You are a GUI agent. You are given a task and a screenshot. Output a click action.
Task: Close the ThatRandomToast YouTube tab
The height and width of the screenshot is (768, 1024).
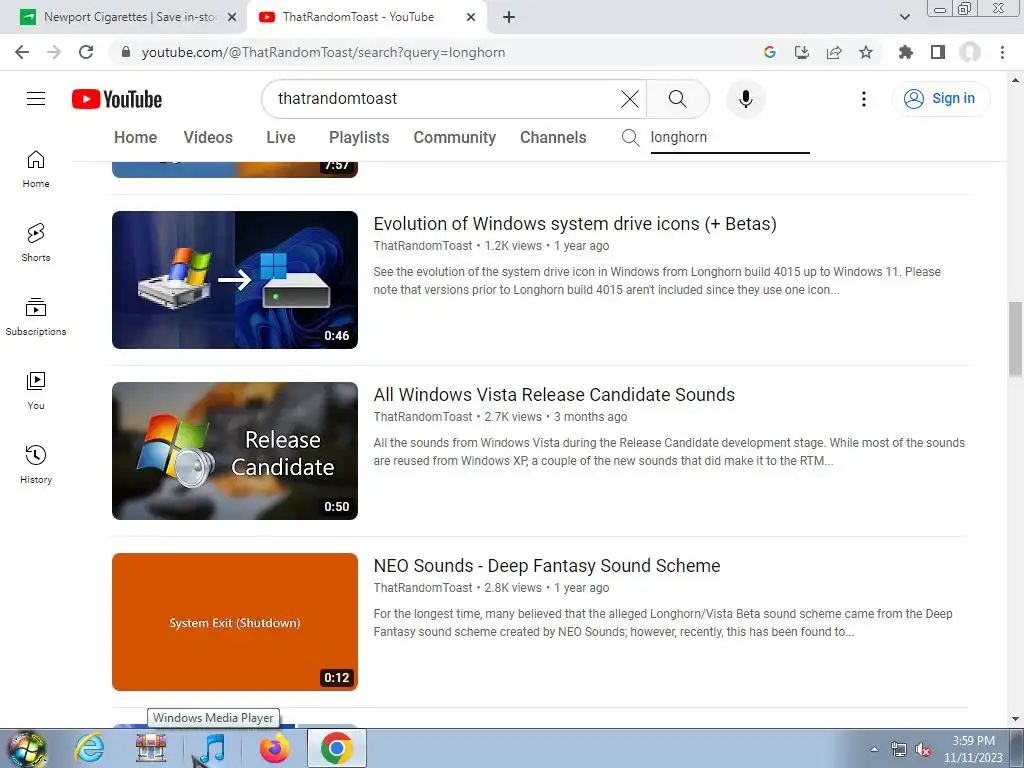coord(471,18)
